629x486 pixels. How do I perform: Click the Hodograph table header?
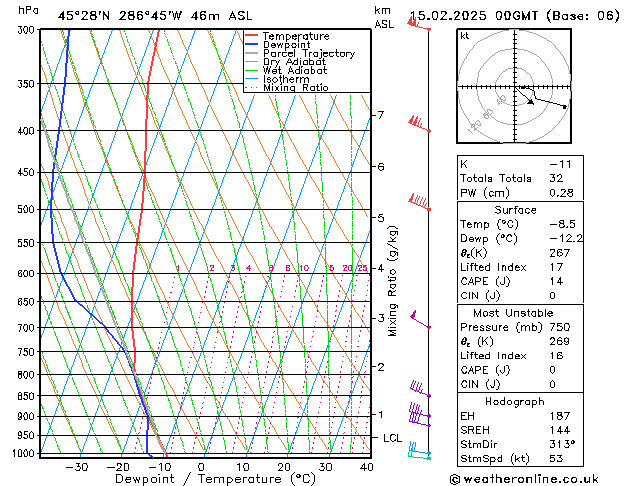point(515,401)
